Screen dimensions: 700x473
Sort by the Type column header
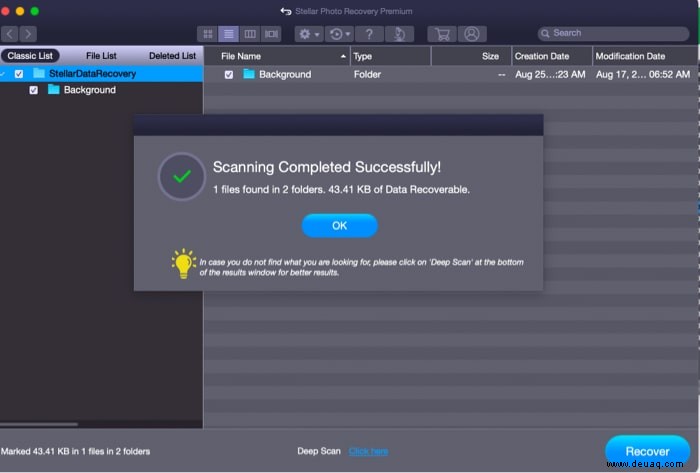[x=391, y=56]
